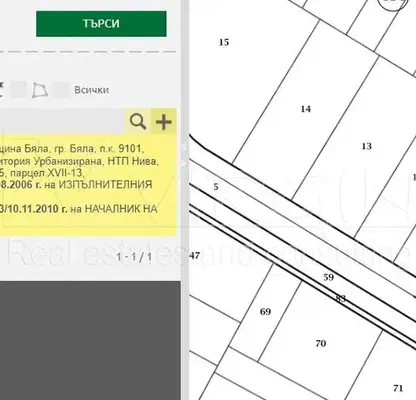This screenshot has height=400, width=416.
Task: Select parcel 15 on the map
Action: 224,42
